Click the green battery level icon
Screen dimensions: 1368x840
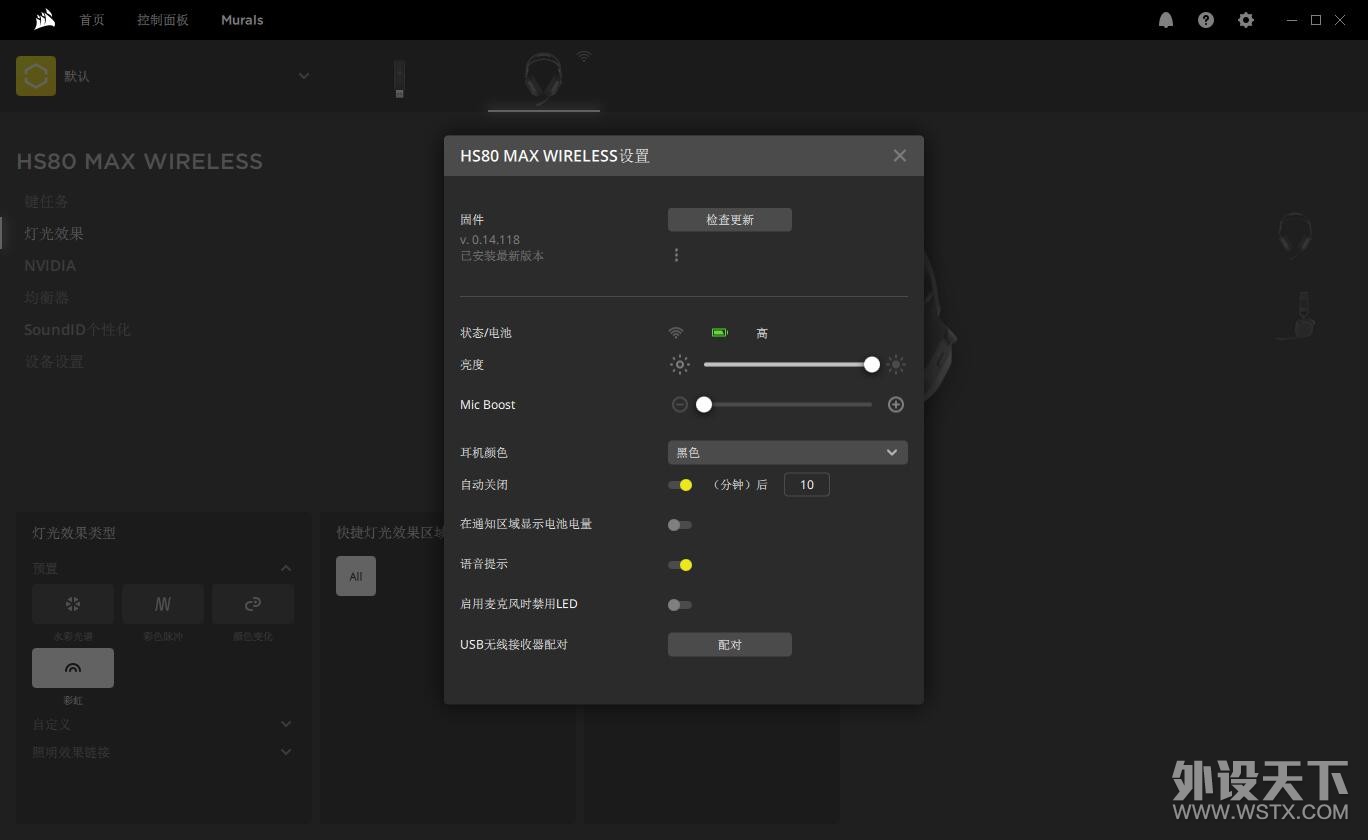[720, 333]
